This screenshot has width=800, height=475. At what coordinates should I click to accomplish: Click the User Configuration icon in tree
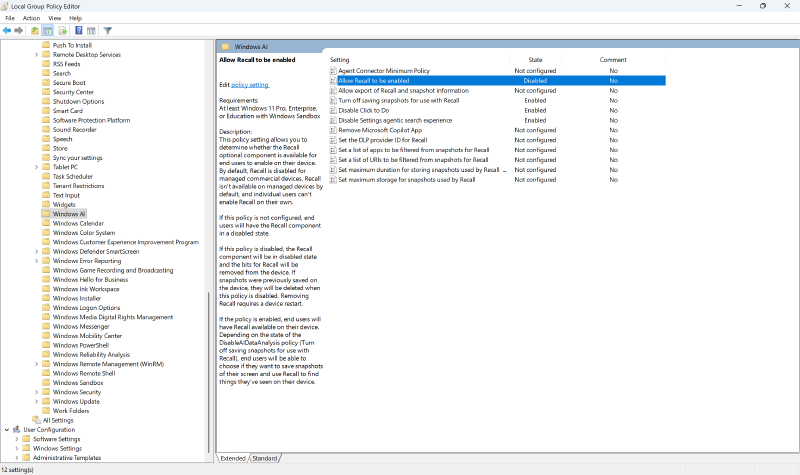tap(16, 430)
